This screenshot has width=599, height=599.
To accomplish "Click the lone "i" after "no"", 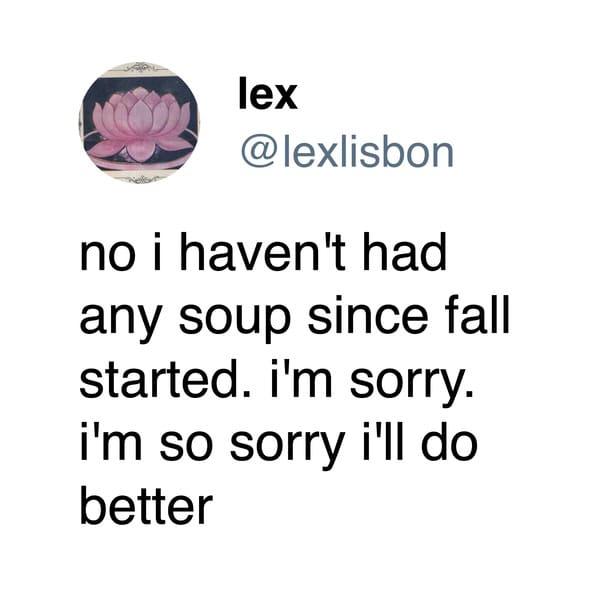I will coord(156,252).
